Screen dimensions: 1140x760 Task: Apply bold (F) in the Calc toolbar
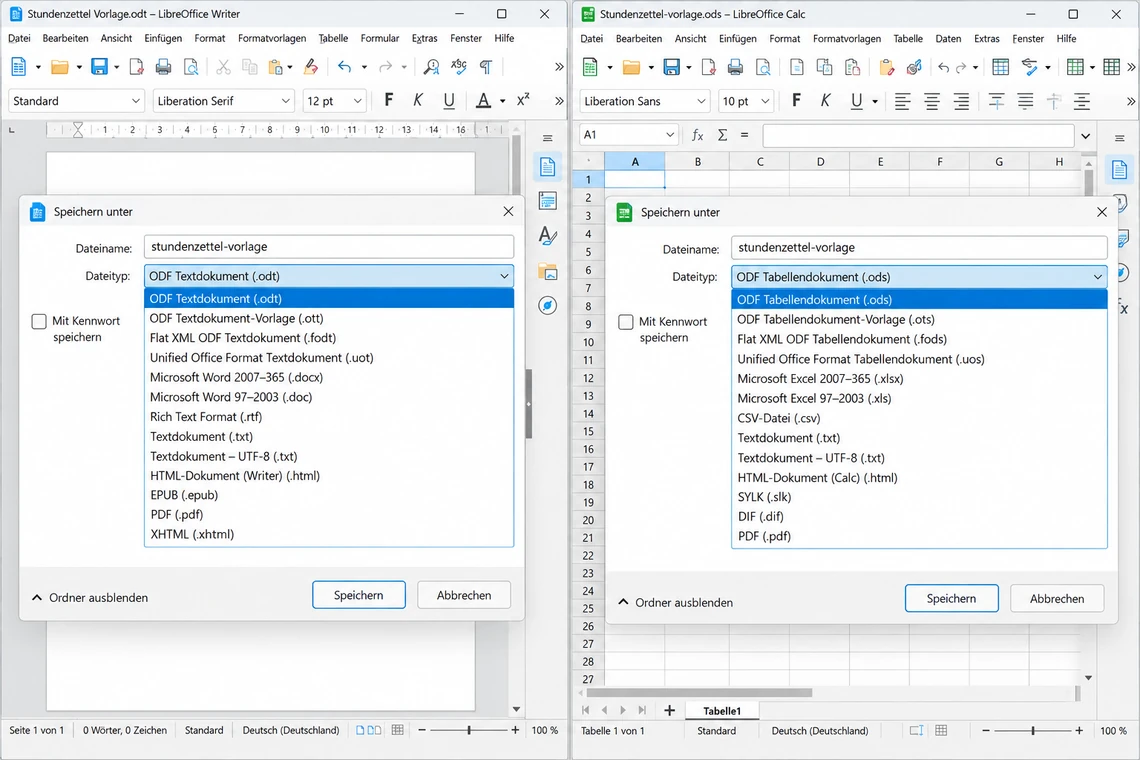pyautogui.click(x=797, y=100)
